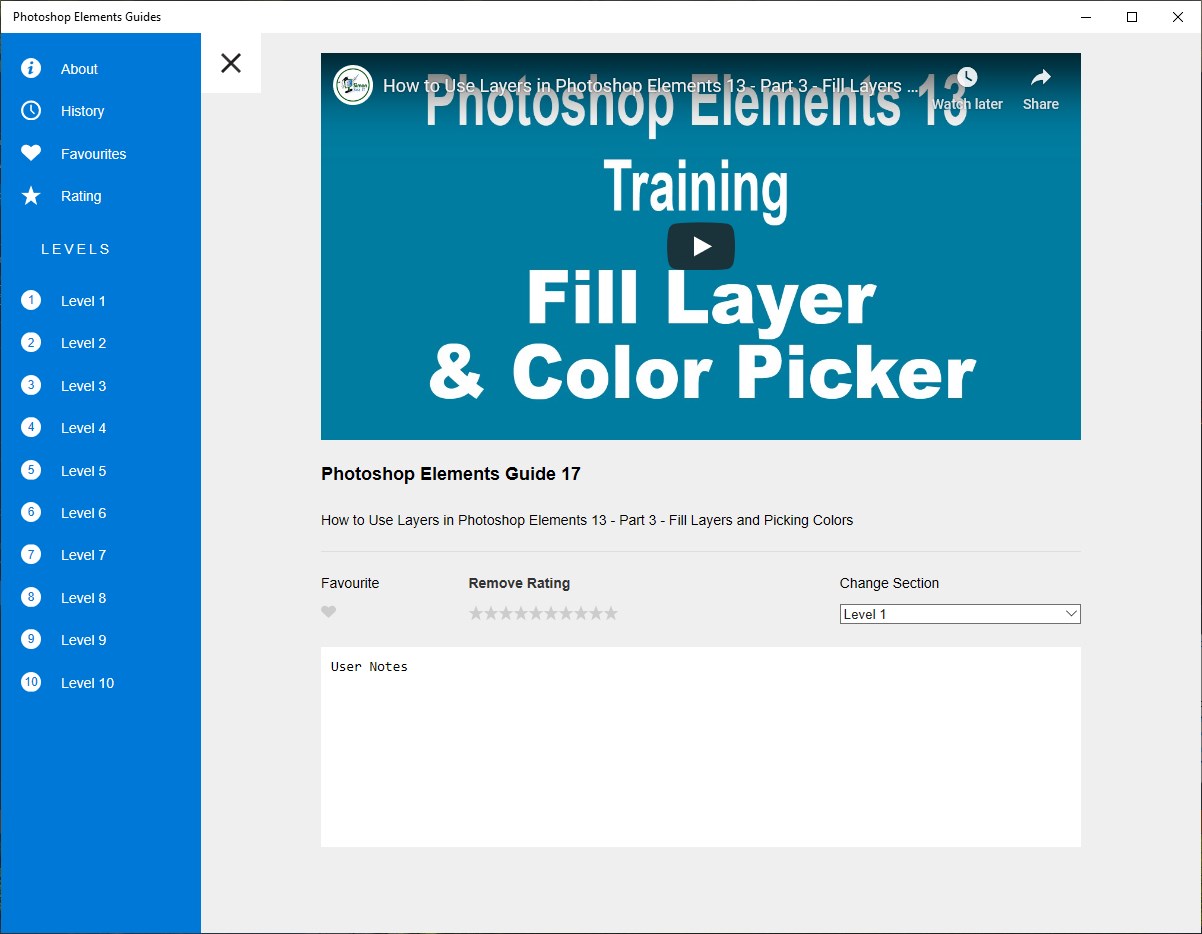Maximize the Photoshop Elements Guides window

(x=1132, y=17)
